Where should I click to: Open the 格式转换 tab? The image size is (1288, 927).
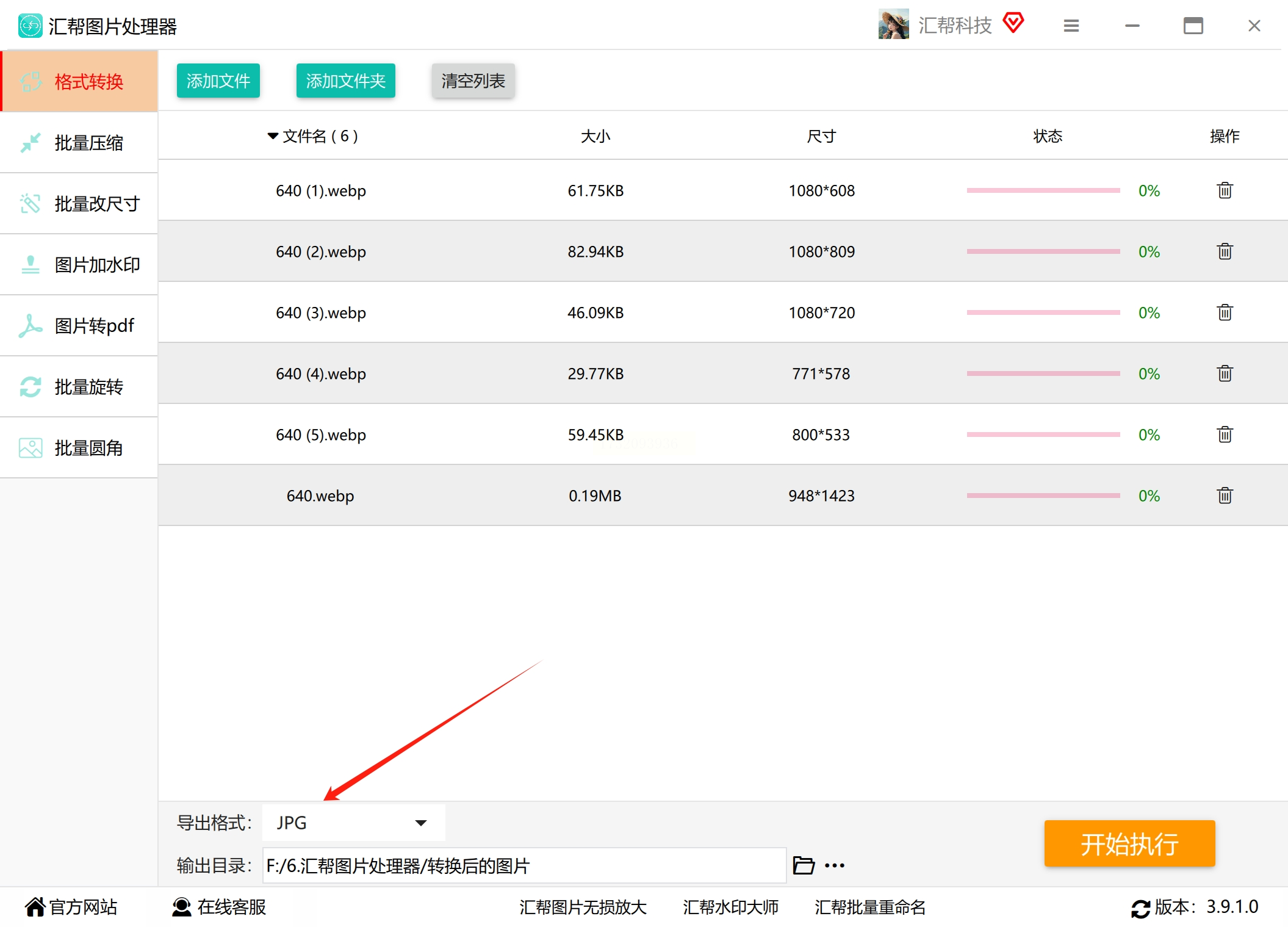click(79, 81)
